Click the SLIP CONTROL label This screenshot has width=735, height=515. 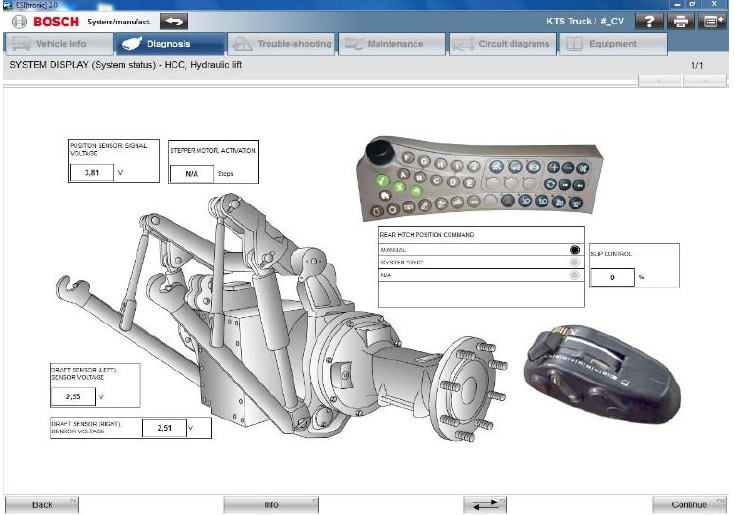[x=611, y=254]
